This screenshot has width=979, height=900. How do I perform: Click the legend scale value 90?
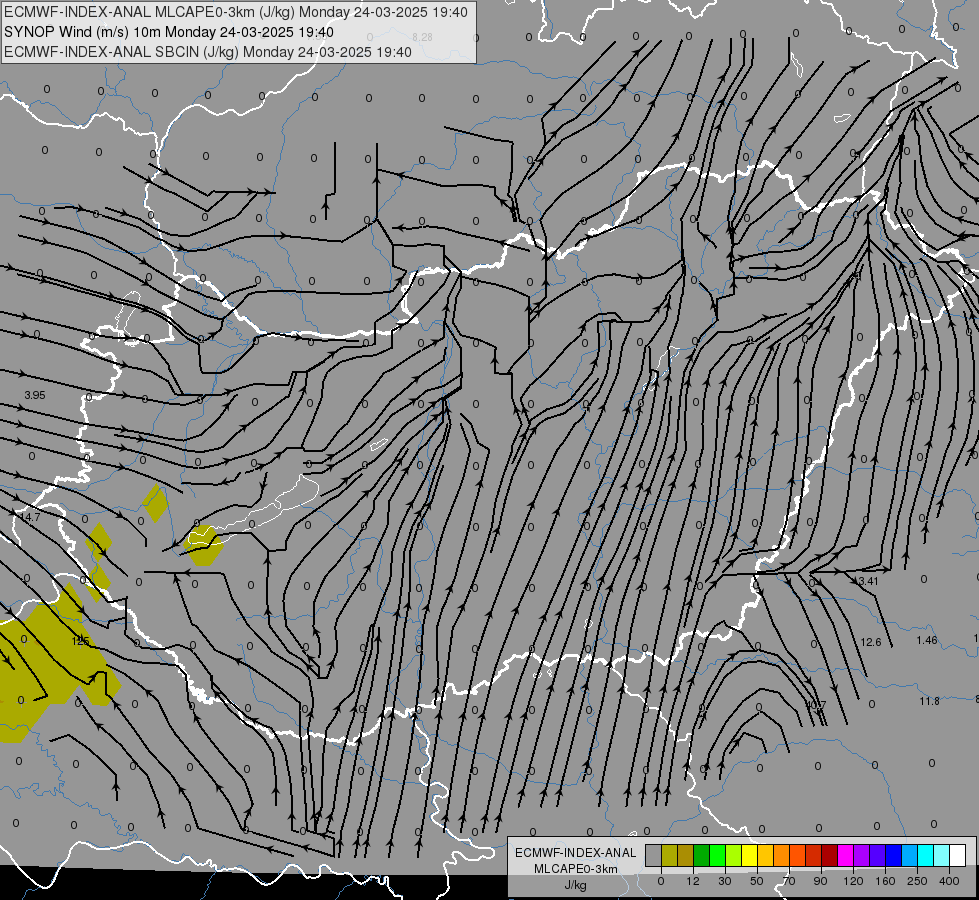pyautogui.click(x=820, y=881)
